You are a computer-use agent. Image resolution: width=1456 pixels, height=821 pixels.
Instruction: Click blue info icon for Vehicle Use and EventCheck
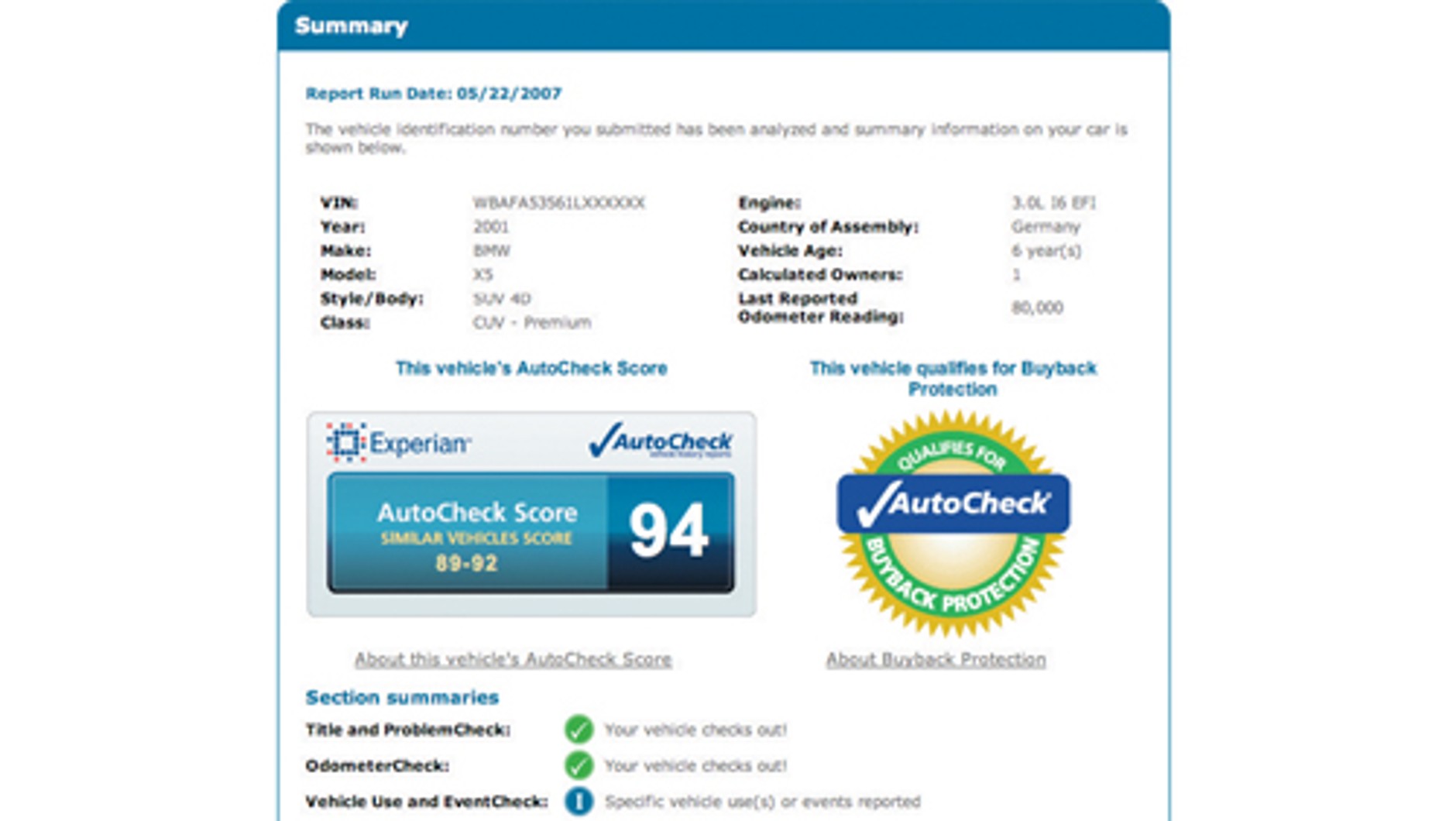click(x=579, y=801)
